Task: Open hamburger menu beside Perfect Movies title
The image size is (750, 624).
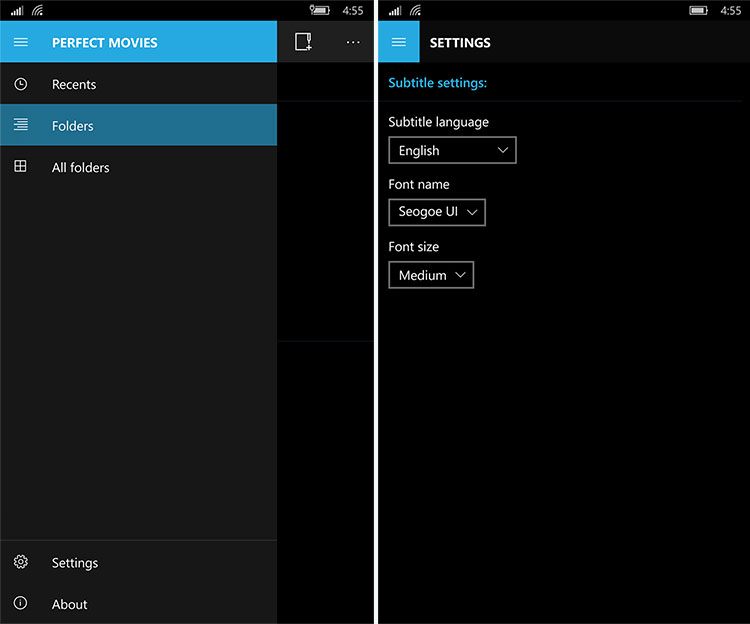Action: click(x=21, y=42)
